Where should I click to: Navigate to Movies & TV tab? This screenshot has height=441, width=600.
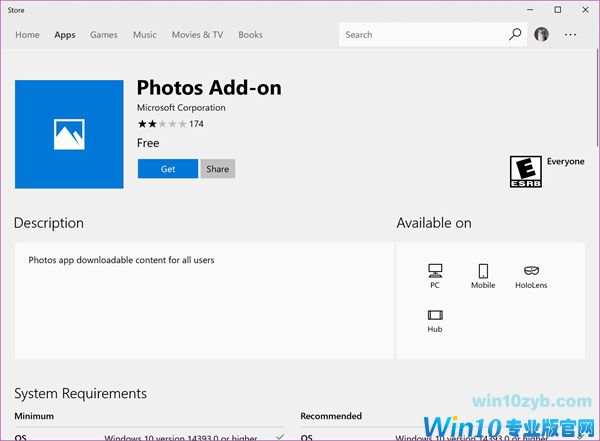click(197, 35)
